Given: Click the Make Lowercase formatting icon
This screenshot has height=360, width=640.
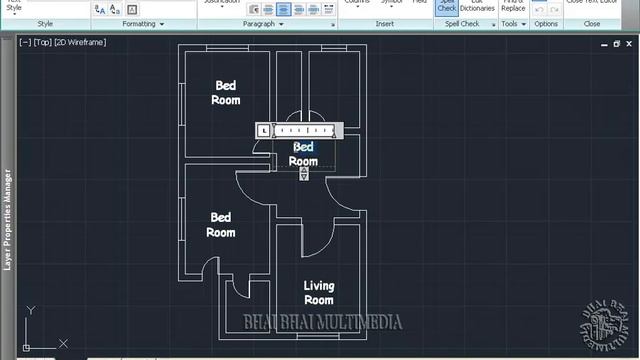Looking at the screenshot, I should pyautogui.click(x=115, y=9).
